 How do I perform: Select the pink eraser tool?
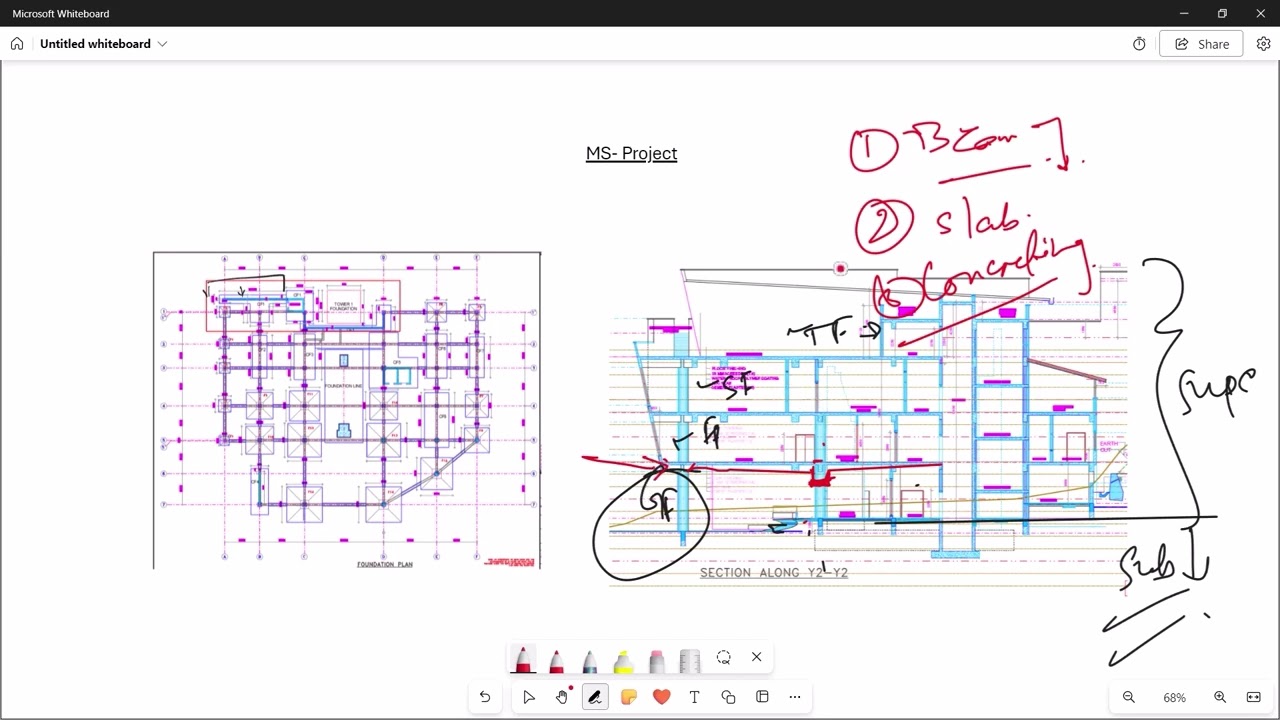pos(656,659)
